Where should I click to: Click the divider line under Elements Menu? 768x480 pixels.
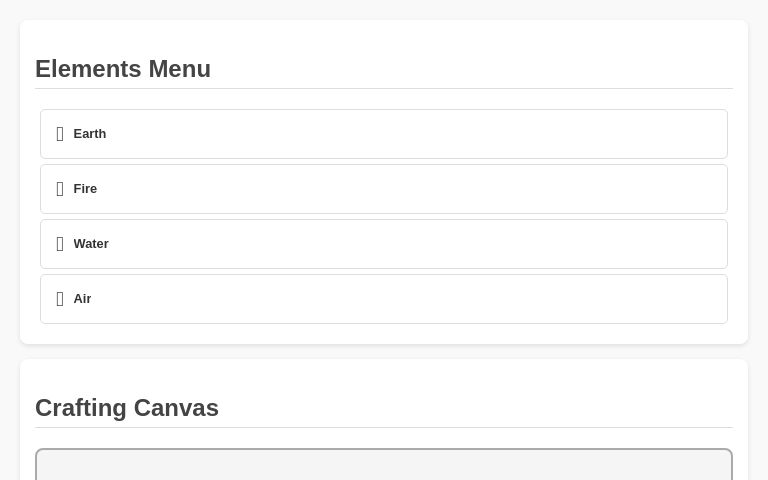[384, 88]
